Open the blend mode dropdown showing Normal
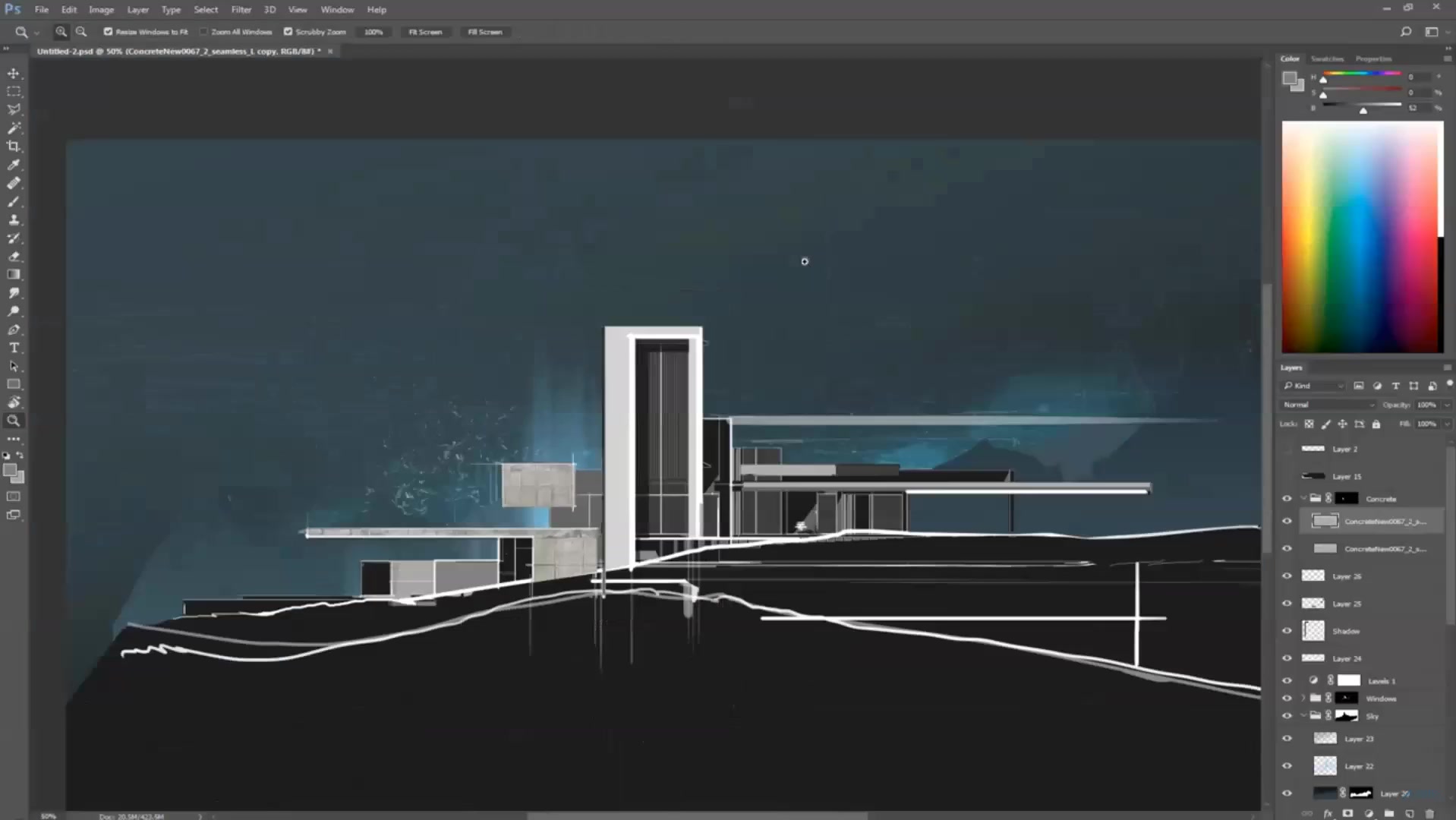1456x820 pixels. [x=1328, y=405]
